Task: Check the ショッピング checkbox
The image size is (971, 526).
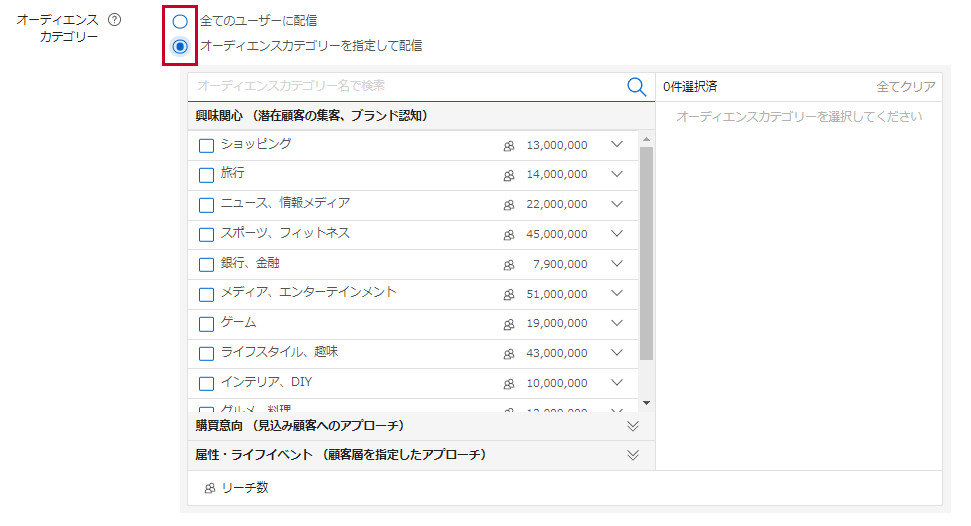Action: [x=206, y=146]
